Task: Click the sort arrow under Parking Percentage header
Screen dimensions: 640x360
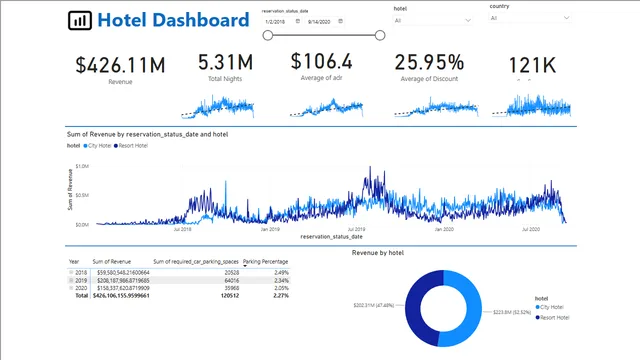Action: [x=245, y=266]
